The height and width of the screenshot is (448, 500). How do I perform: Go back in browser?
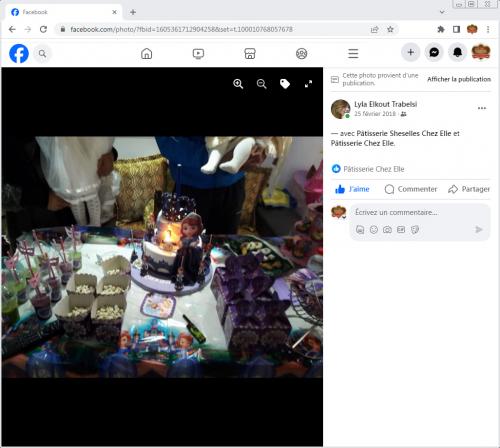click(x=12, y=29)
